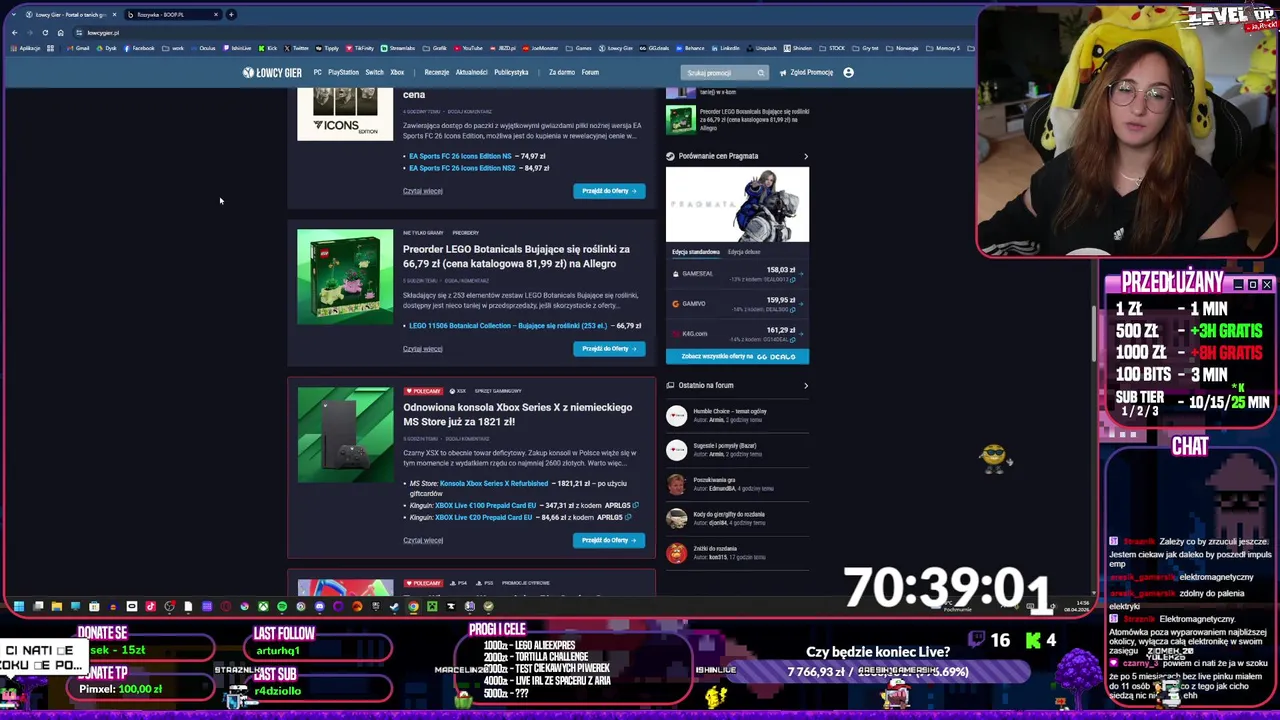Click the search magnifier icon
1280x720 pixels.
(761, 72)
